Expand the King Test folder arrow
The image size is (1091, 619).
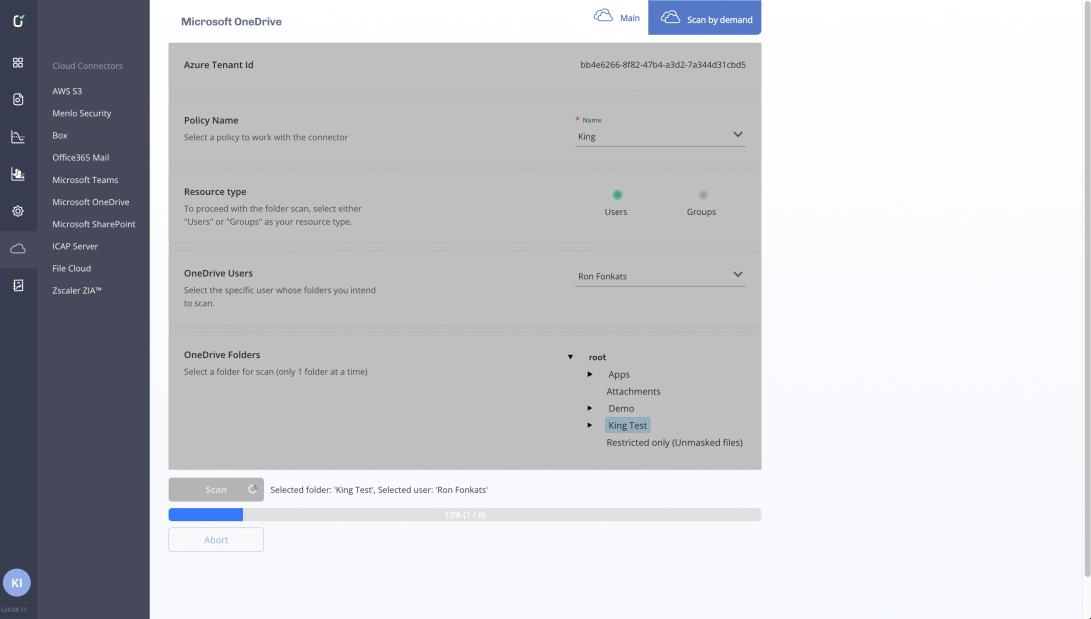(x=590, y=425)
